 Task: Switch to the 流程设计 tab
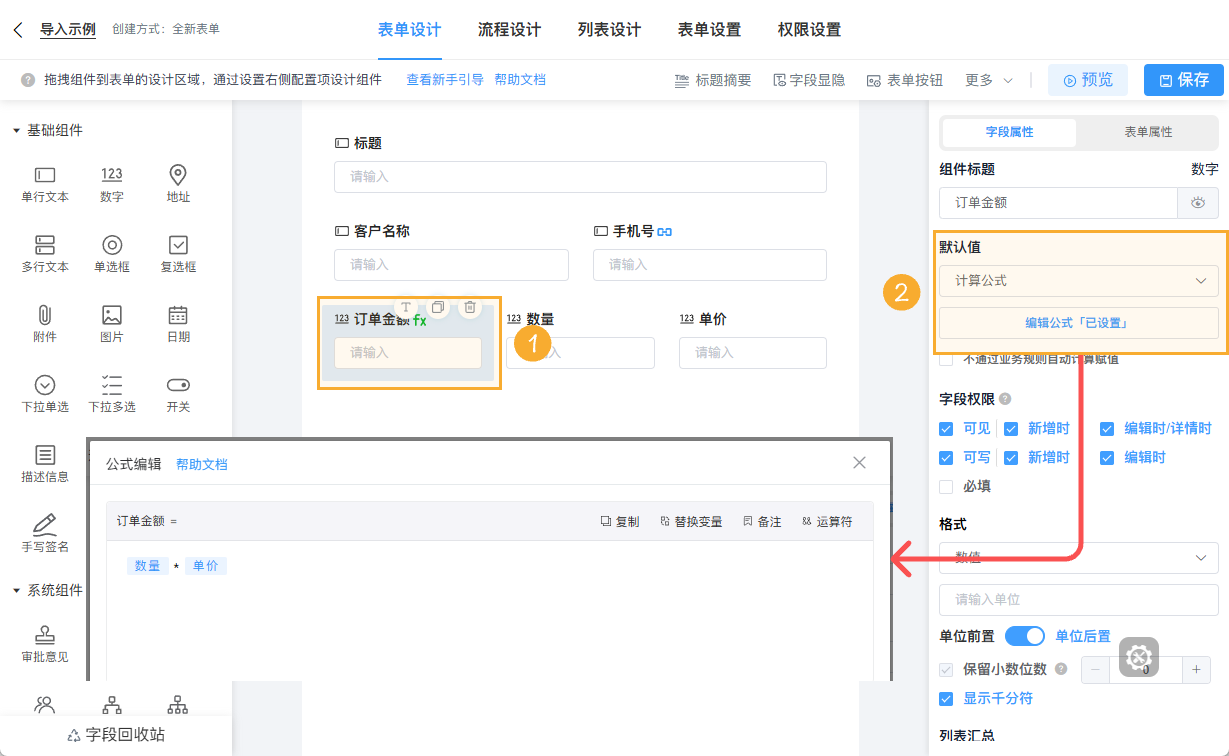[510, 31]
